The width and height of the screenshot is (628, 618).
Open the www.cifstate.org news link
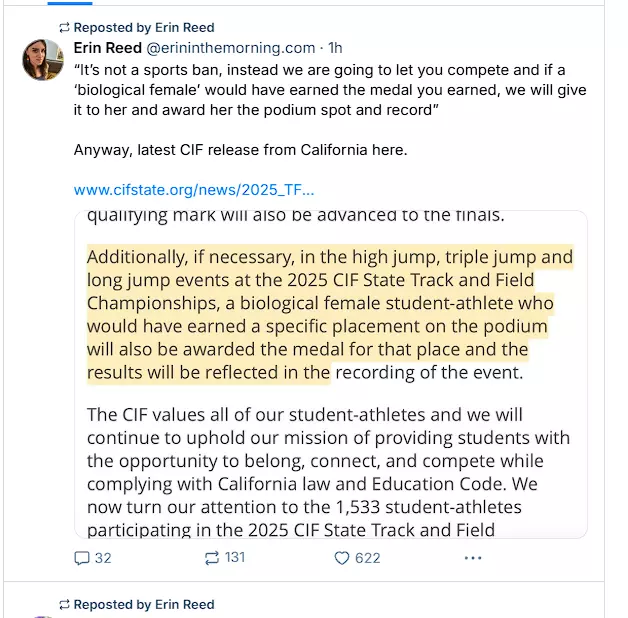194,189
